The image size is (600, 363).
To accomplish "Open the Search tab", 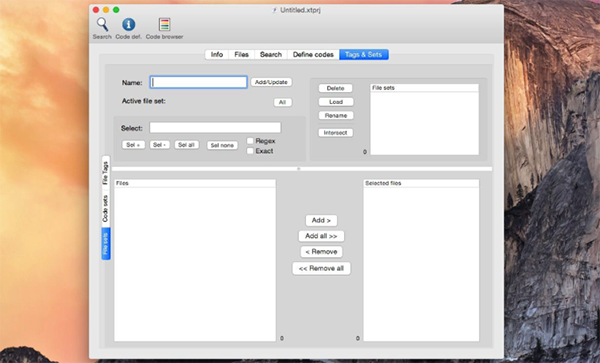I will (271, 55).
